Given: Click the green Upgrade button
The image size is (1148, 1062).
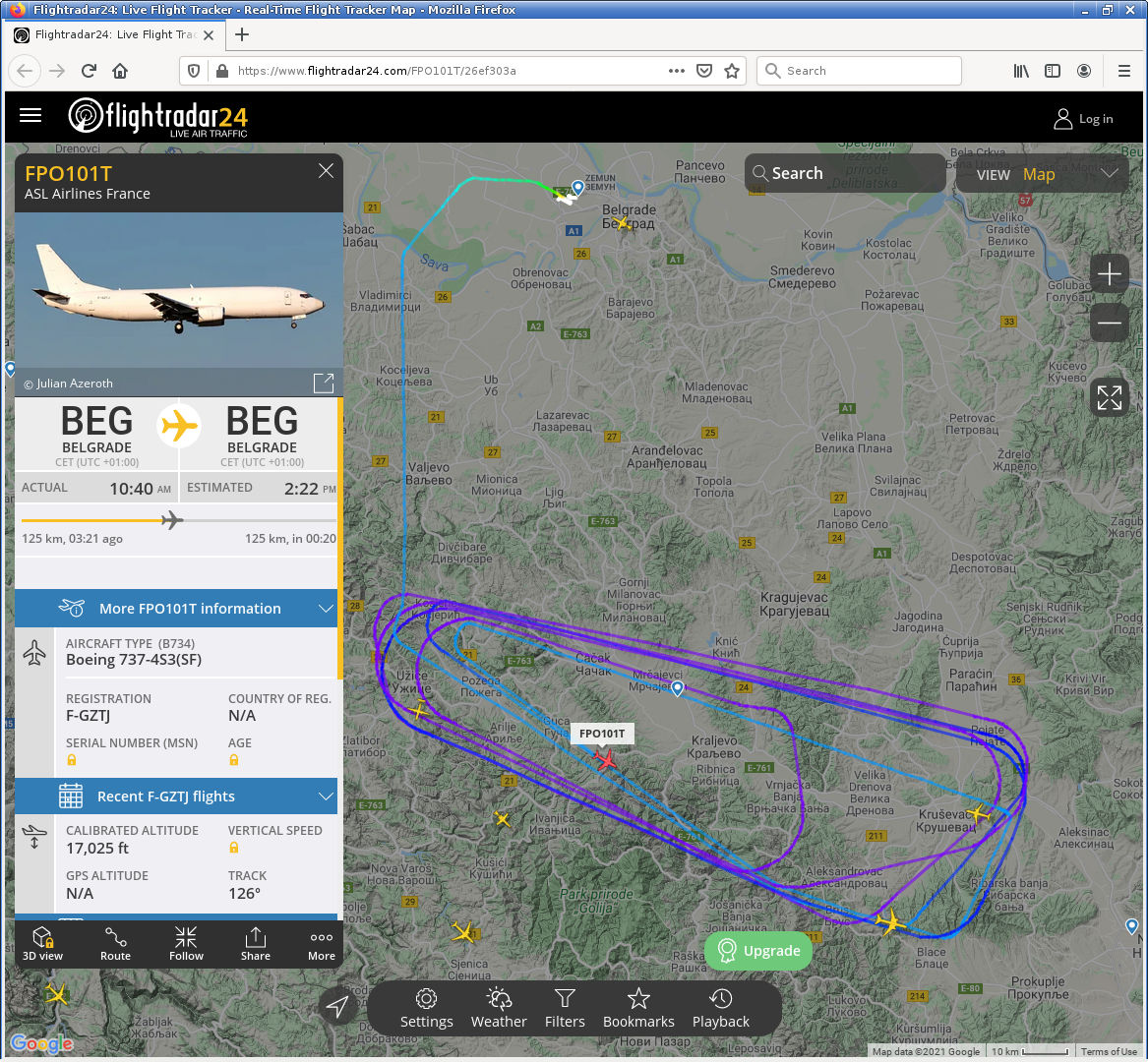Looking at the screenshot, I should [758, 950].
